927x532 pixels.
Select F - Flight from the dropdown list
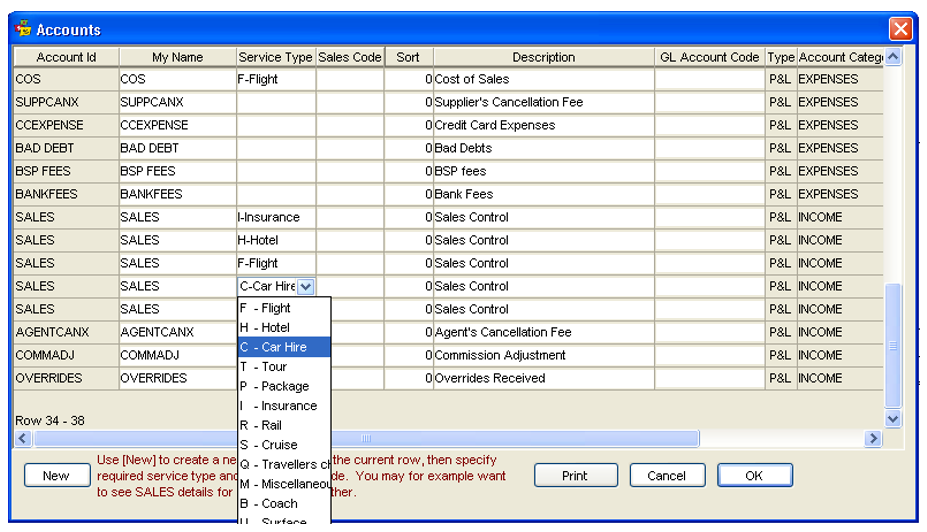pos(284,308)
